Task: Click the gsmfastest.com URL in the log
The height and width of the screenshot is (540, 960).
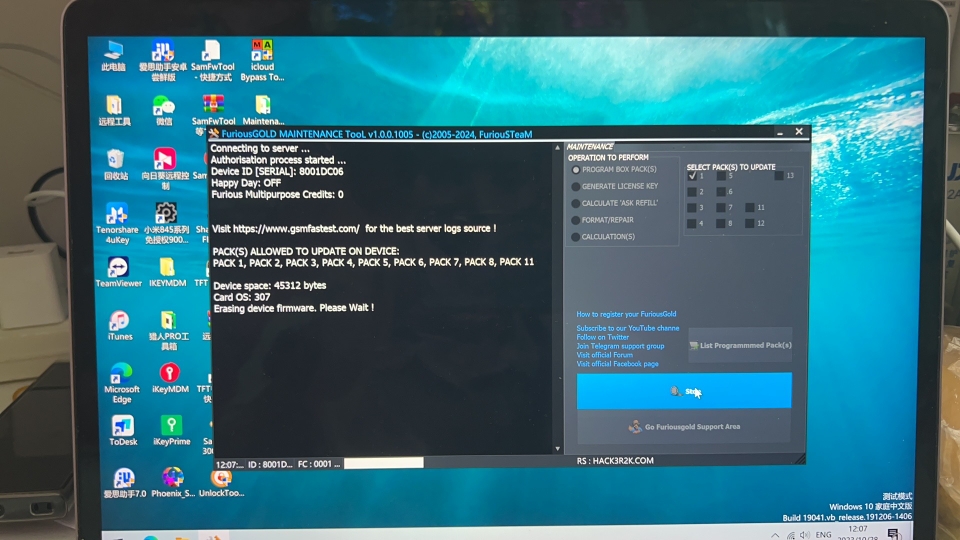Action: 296,228
